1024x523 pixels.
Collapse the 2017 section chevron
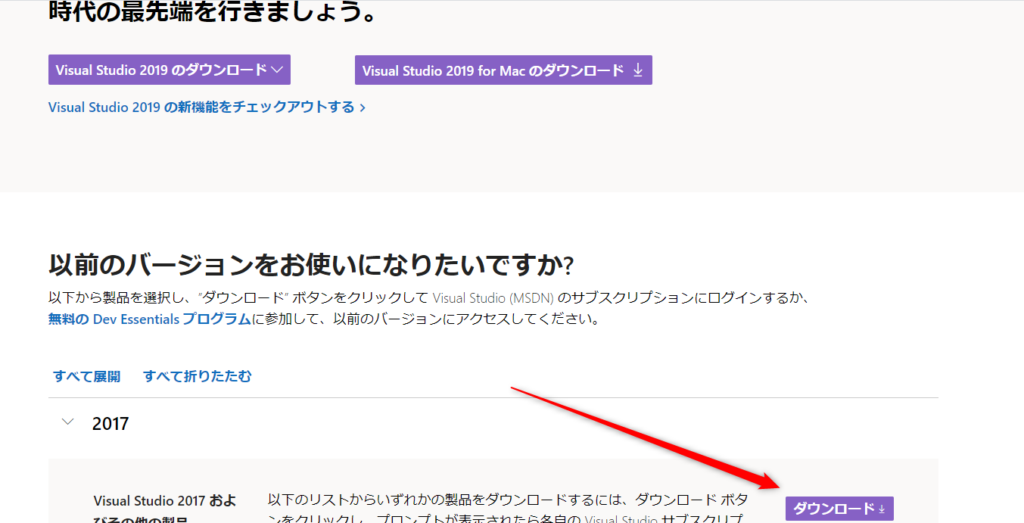coord(67,422)
